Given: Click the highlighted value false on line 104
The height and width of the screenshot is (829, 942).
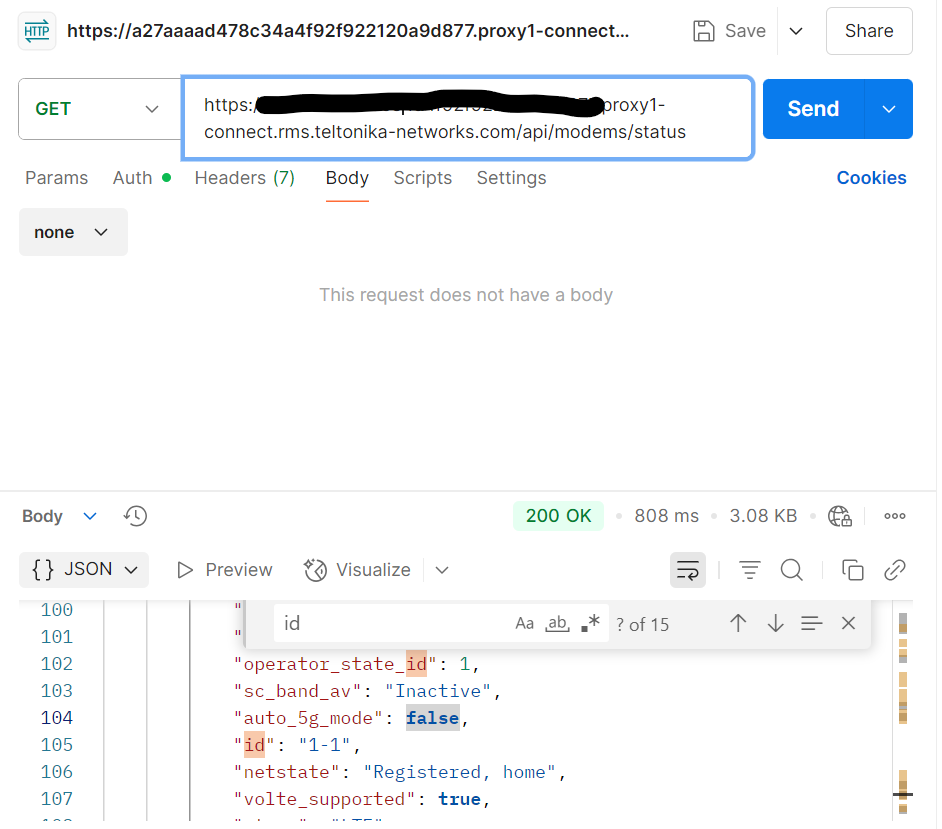Looking at the screenshot, I should (x=433, y=718).
